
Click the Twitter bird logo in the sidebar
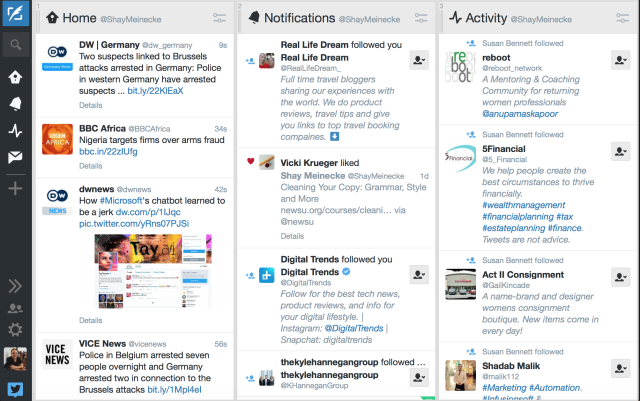(16, 389)
